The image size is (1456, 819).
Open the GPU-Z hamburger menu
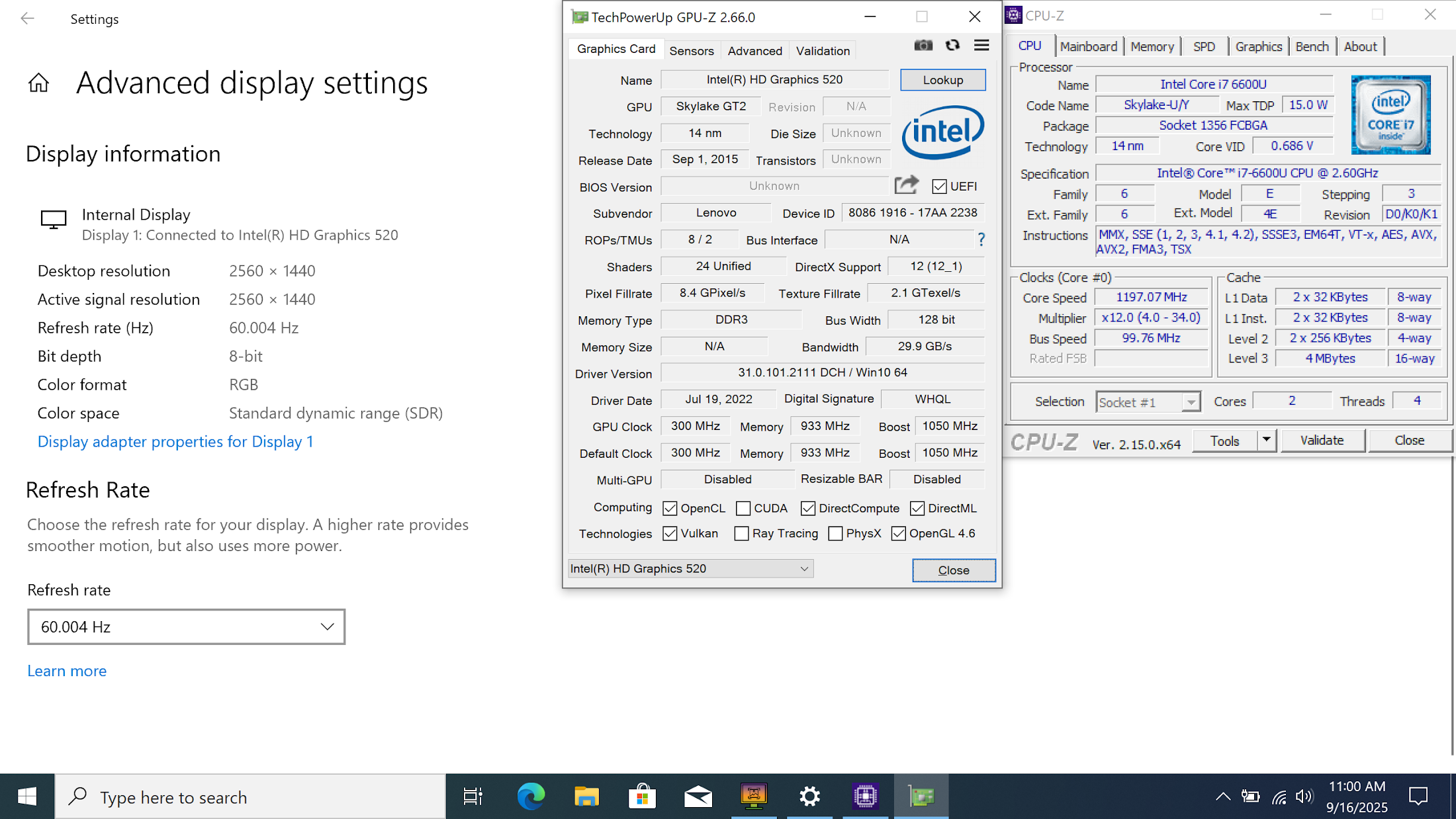click(x=981, y=45)
